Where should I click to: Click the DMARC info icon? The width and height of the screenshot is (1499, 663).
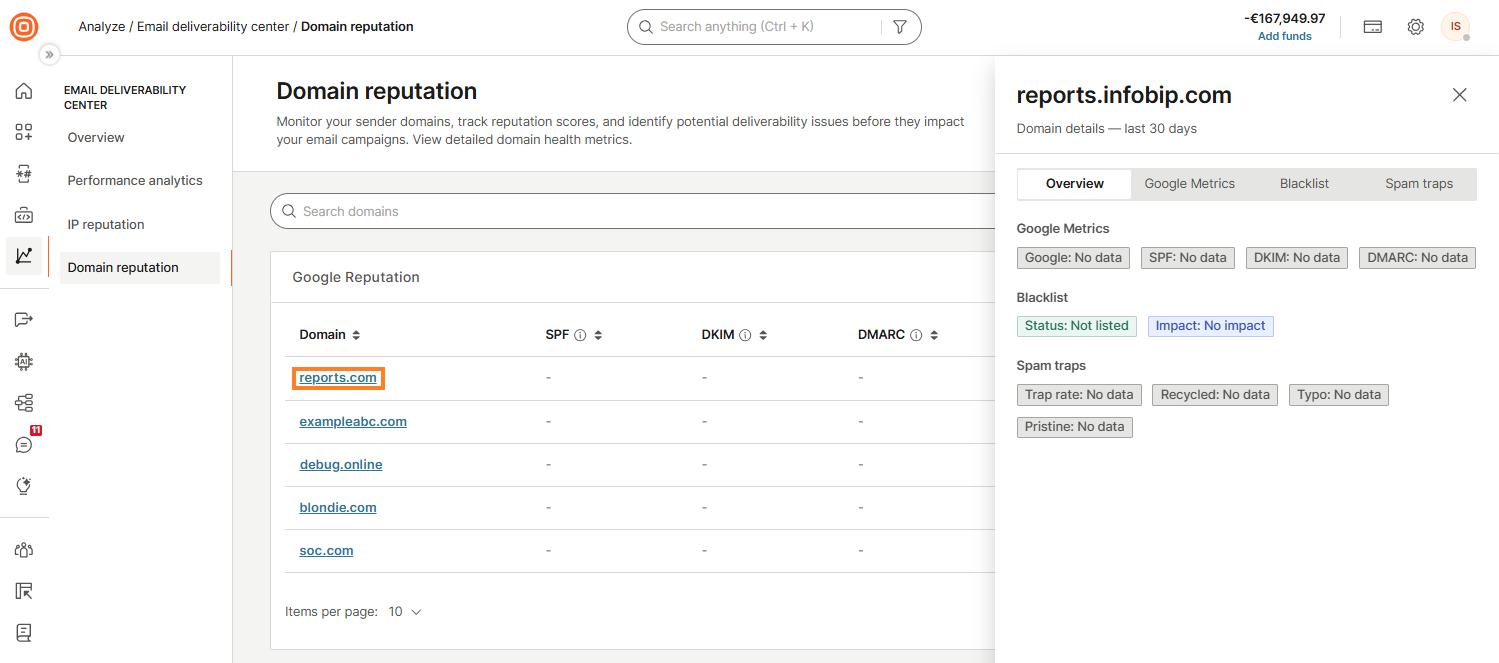coord(918,335)
